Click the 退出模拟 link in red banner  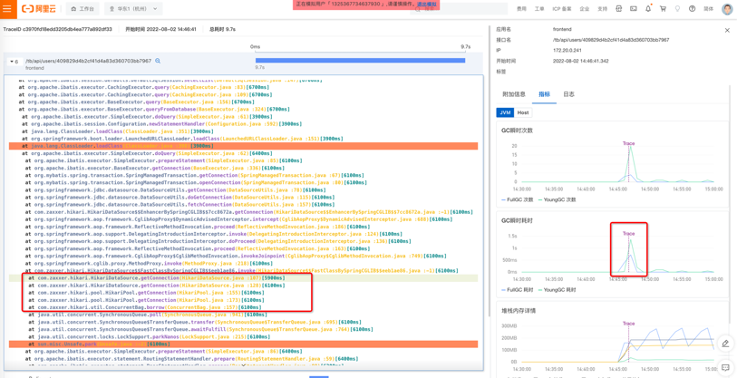click(x=426, y=4)
